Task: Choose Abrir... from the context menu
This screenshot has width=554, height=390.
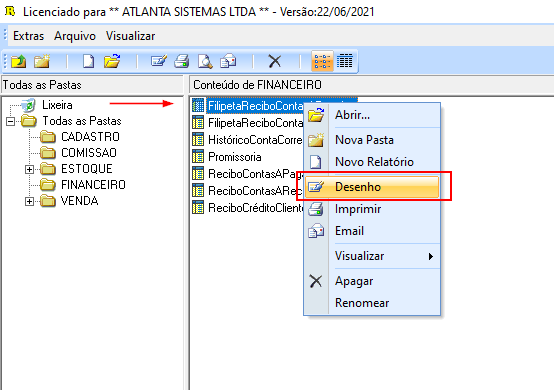Action: coord(372,115)
